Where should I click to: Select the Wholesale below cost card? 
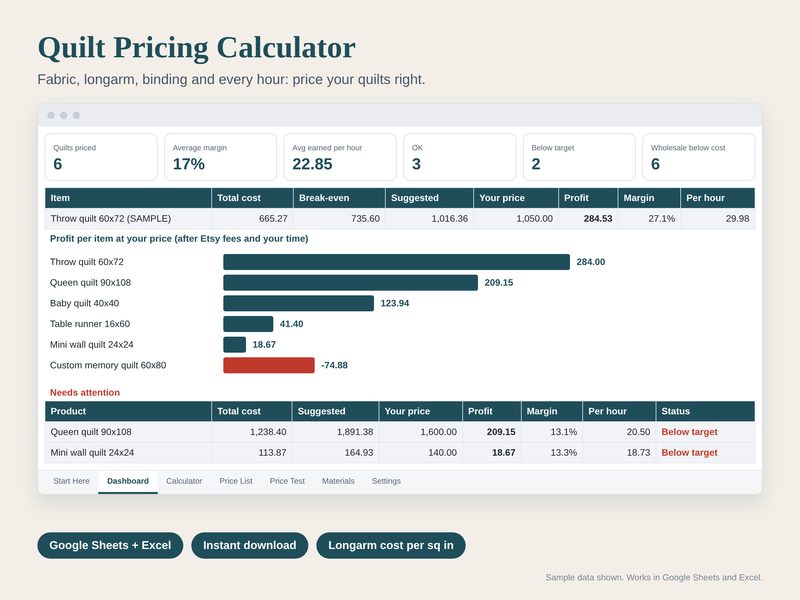[x=698, y=157]
